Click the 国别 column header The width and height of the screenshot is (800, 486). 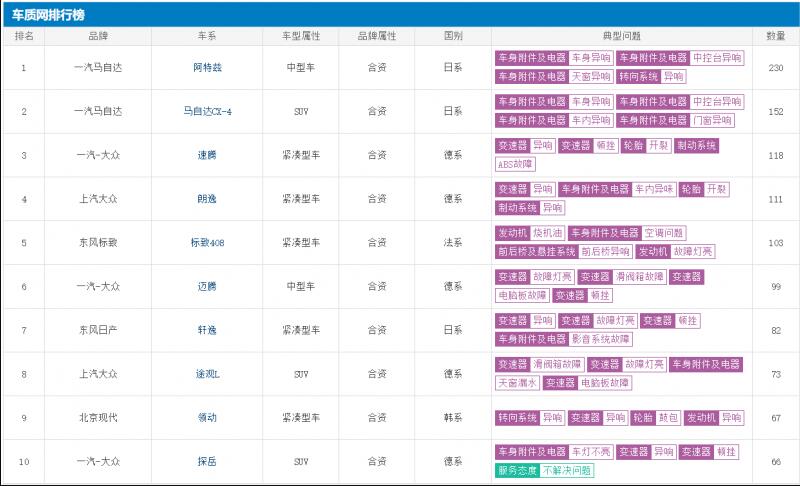click(453, 36)
